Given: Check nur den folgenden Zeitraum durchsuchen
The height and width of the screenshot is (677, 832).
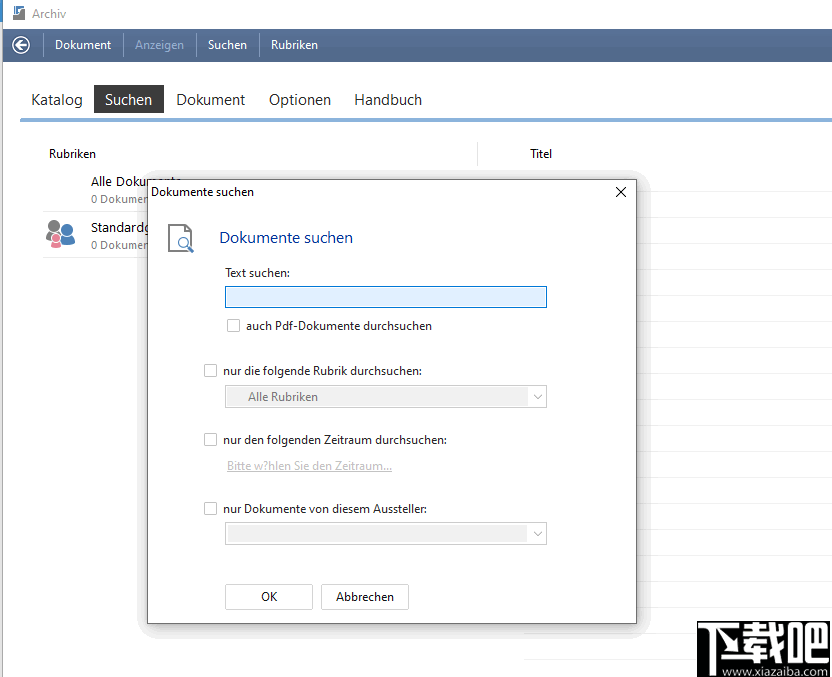Looking at the screenshot, I should (211, 439).
